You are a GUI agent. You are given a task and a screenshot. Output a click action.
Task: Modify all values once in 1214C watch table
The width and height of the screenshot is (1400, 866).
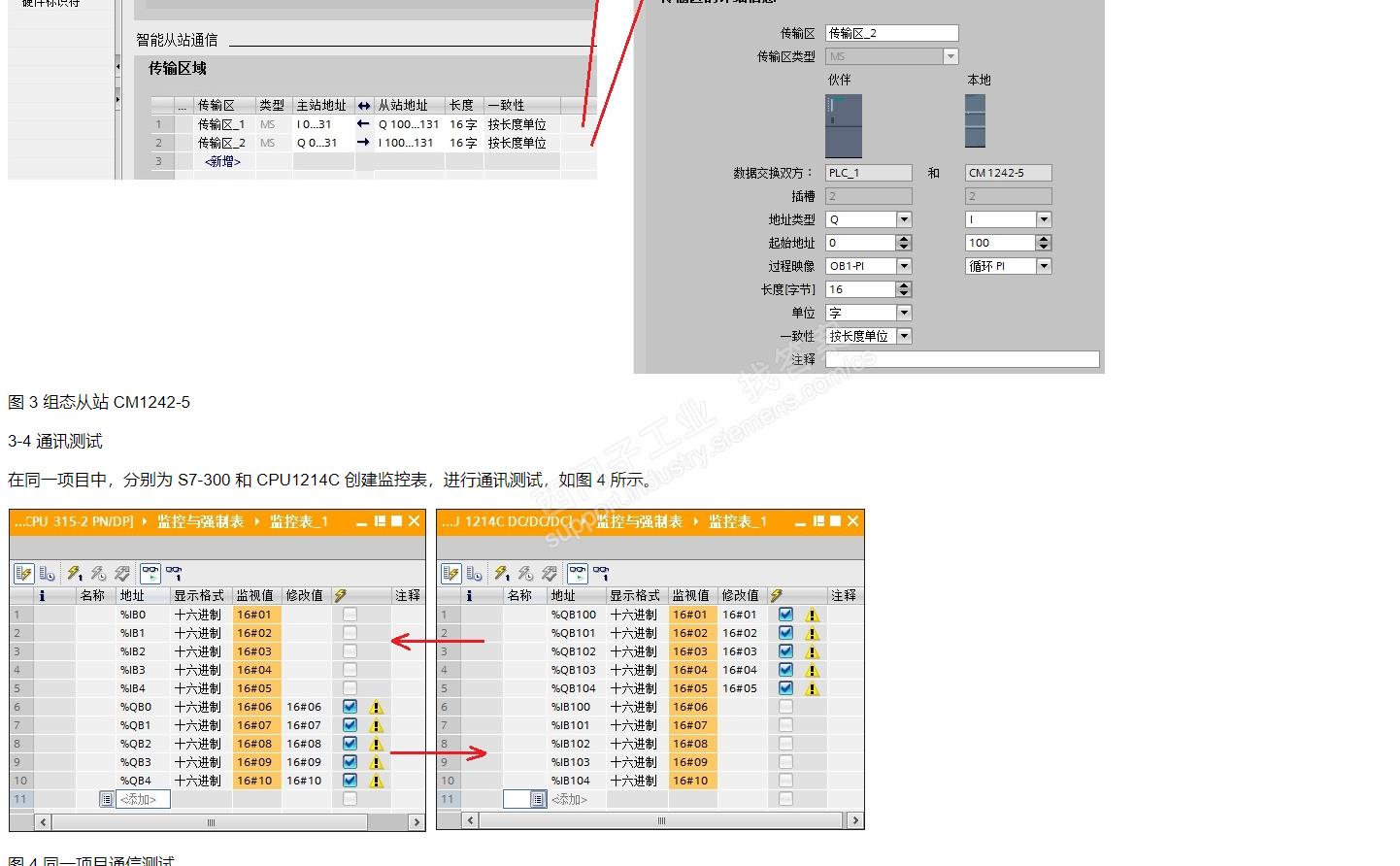pyautogui.click(x=501, y=574)
